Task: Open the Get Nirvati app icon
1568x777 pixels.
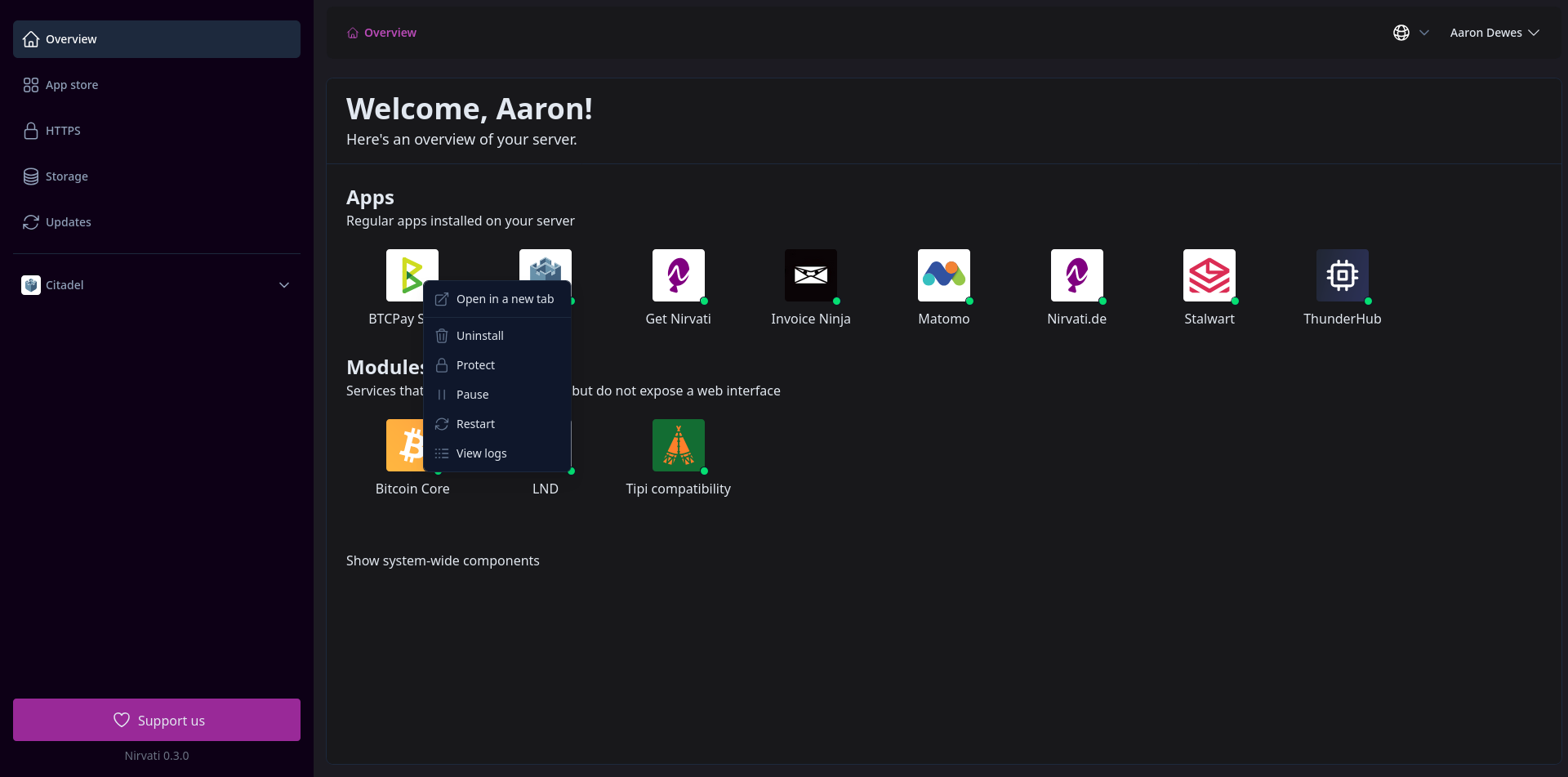Action: (x=678, y=275)
